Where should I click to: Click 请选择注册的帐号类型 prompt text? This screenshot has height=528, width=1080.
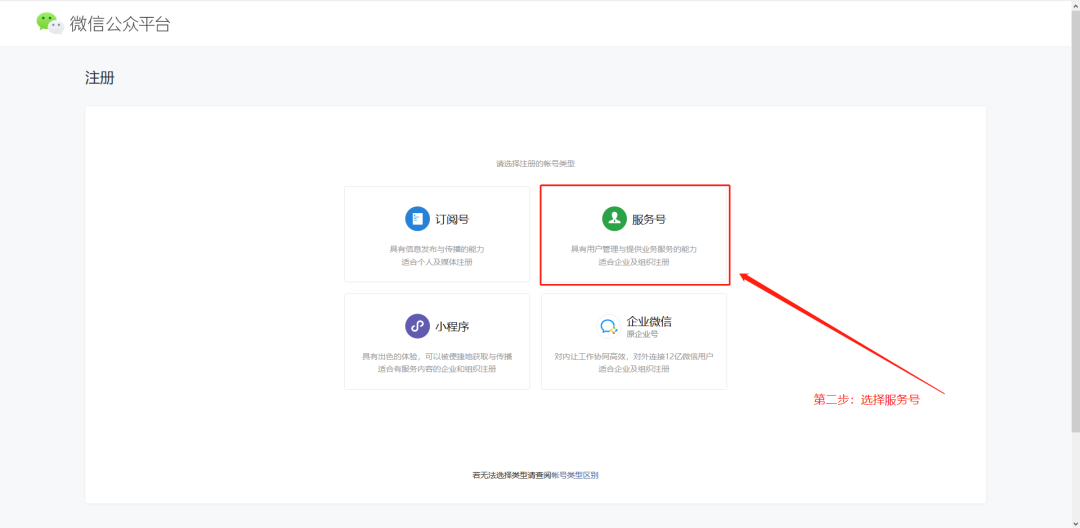(535, 164)
